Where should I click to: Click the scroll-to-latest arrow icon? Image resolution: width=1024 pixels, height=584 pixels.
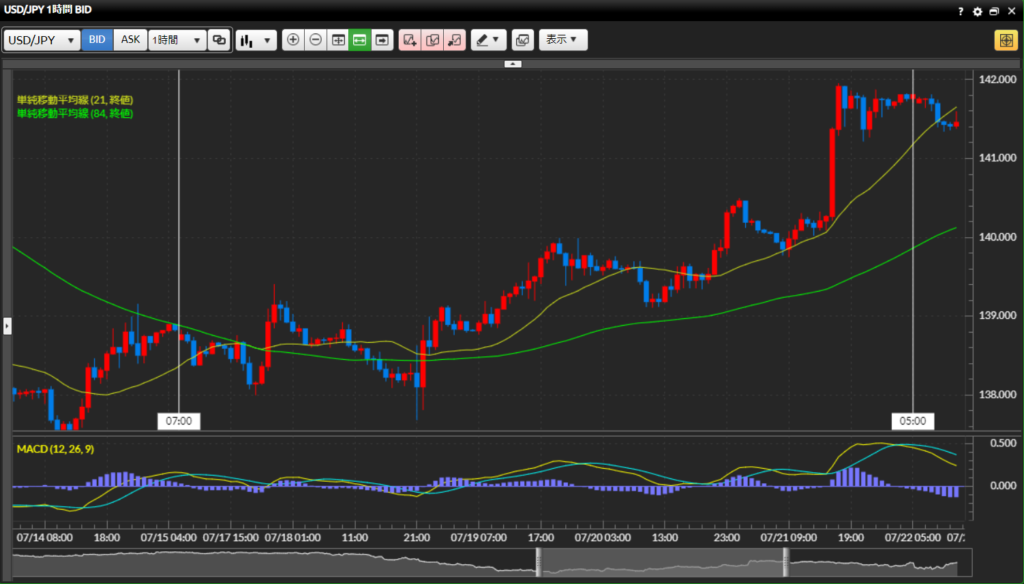381,40
